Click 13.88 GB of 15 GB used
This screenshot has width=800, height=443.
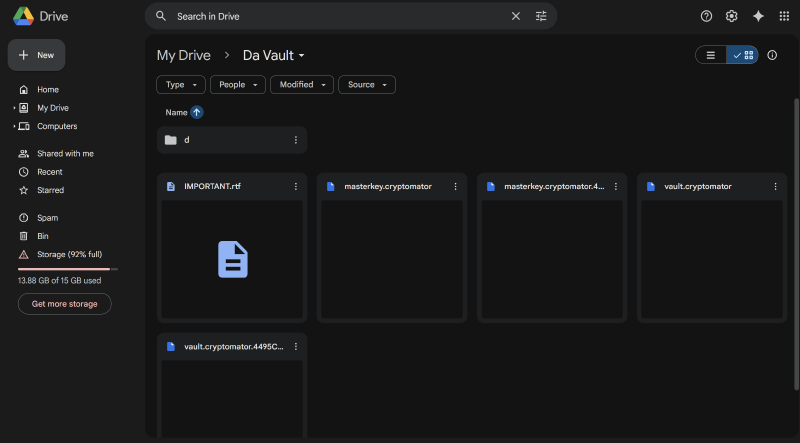59,281
